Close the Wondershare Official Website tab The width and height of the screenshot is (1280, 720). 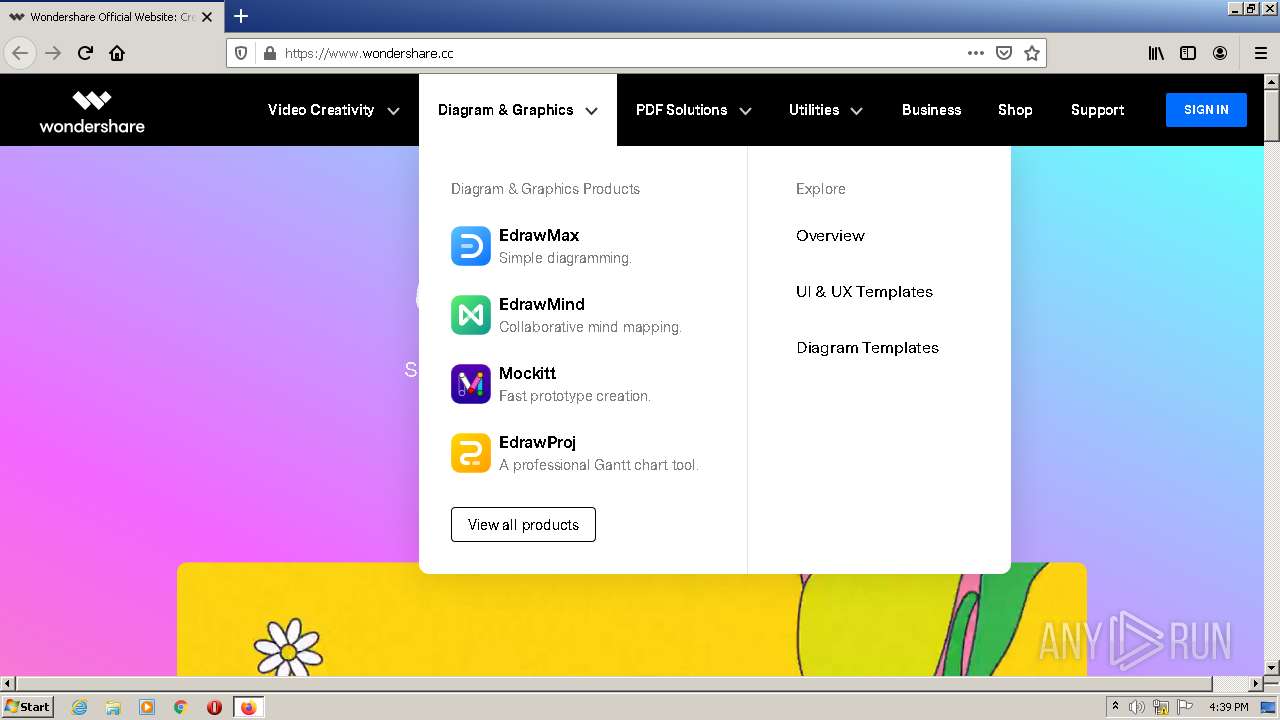[x=207, y=17]
